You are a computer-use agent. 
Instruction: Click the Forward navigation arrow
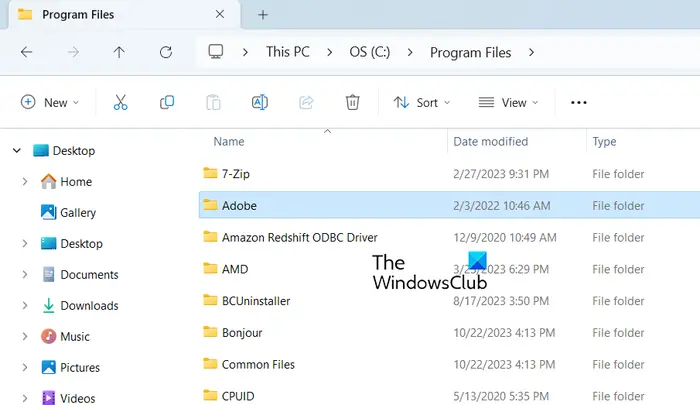click(x=73, y=52)
